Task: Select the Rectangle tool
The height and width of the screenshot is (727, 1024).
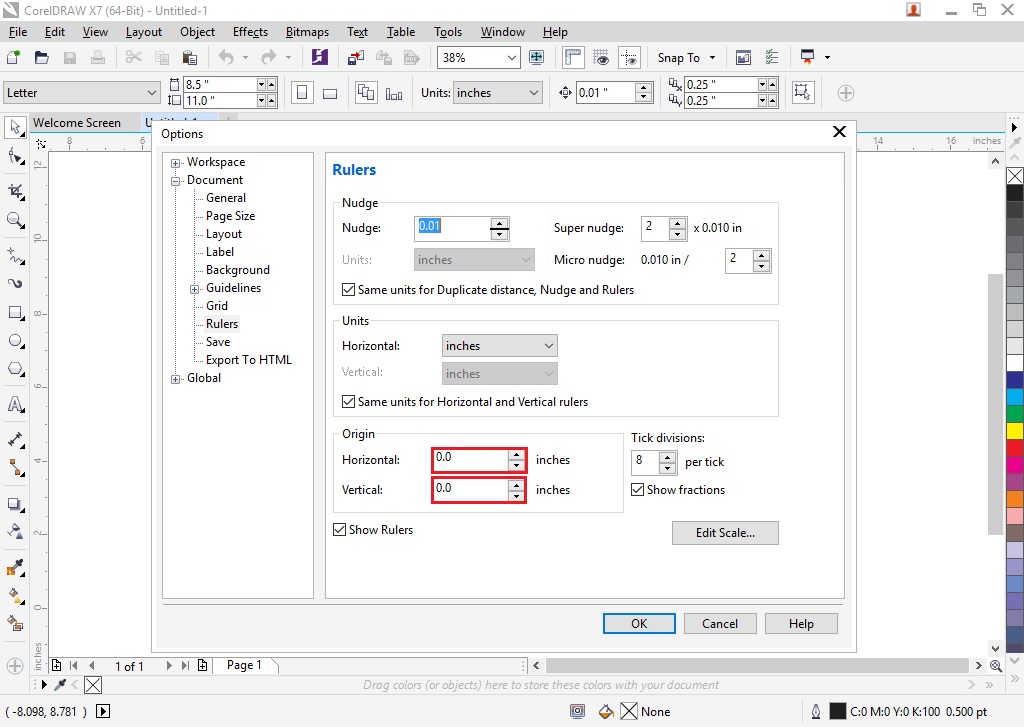Action: [x=15, y=313]
